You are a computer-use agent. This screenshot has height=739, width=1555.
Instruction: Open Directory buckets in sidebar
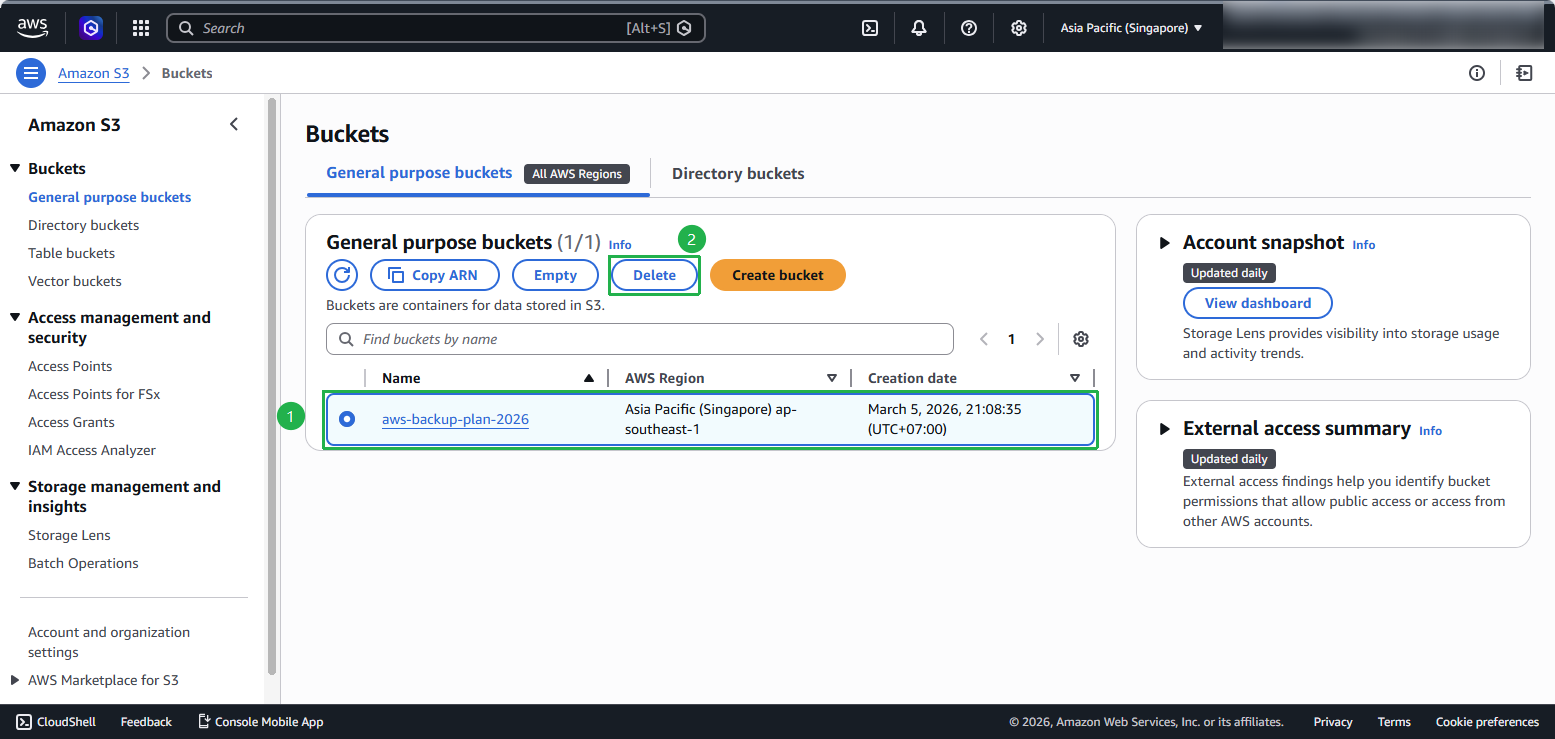click(84, 225)
